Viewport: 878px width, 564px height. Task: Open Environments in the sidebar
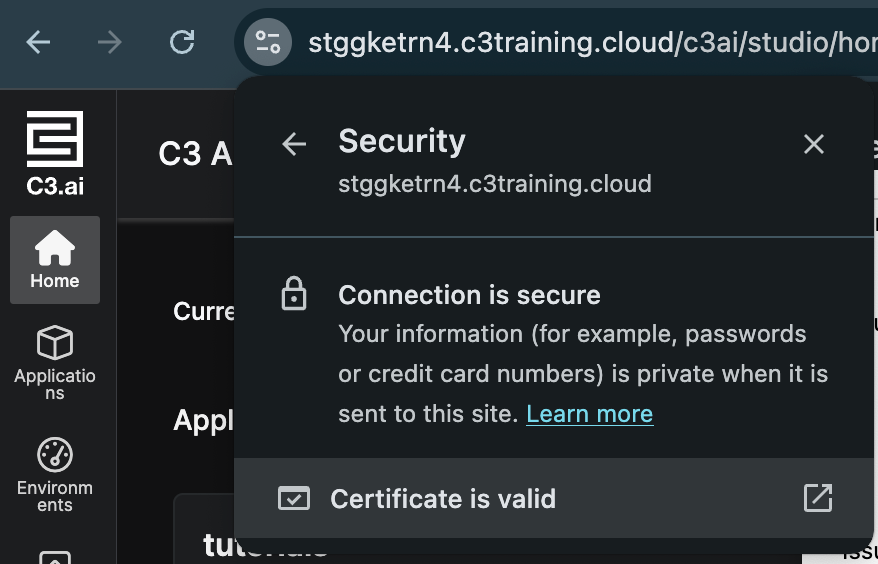[x=55, y=474]
